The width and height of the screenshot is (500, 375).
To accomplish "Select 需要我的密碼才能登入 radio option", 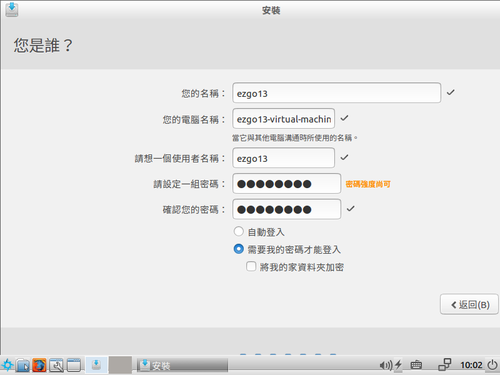I will [x=239, y=249].
